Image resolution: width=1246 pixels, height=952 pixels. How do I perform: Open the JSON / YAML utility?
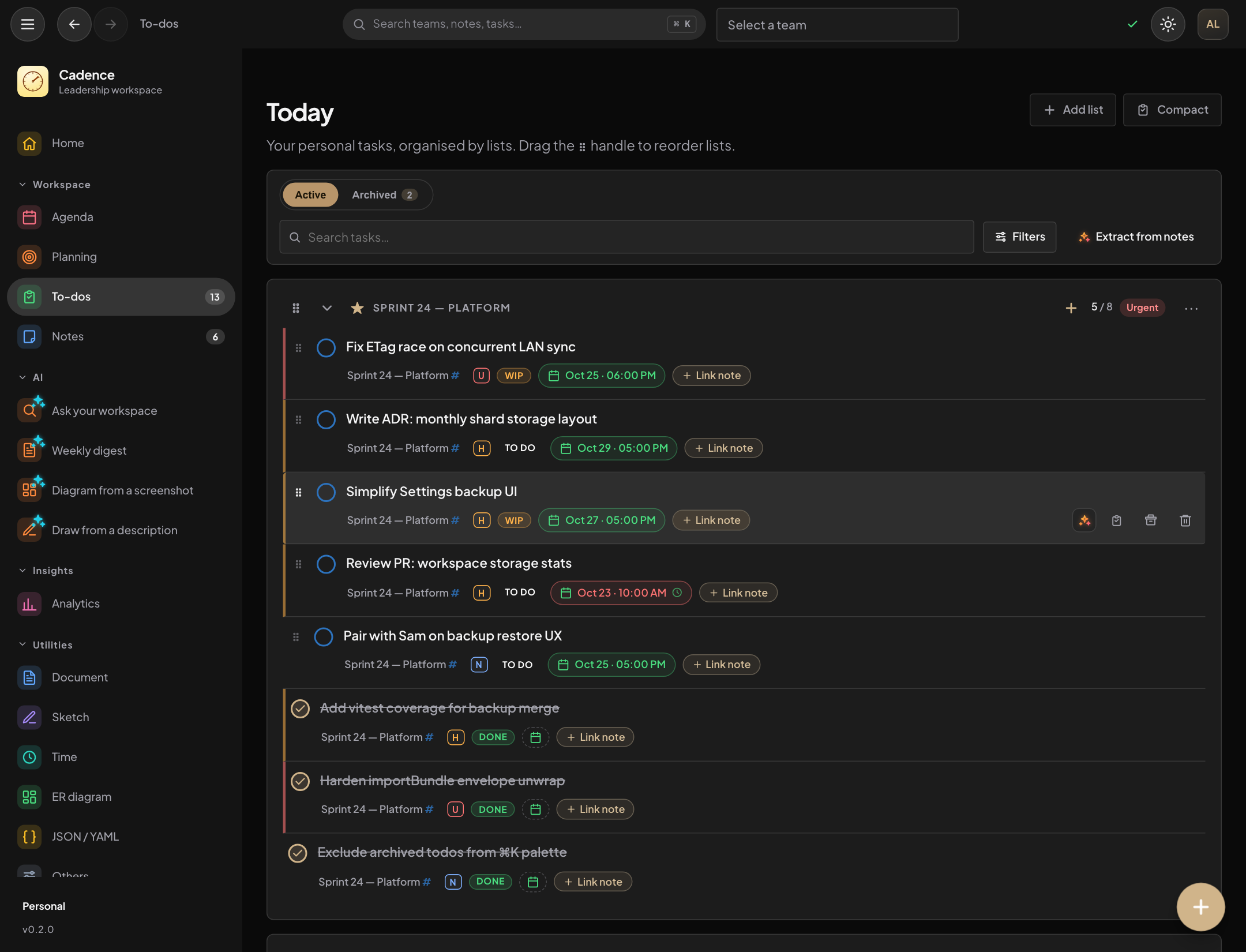(x=121, y=837)
